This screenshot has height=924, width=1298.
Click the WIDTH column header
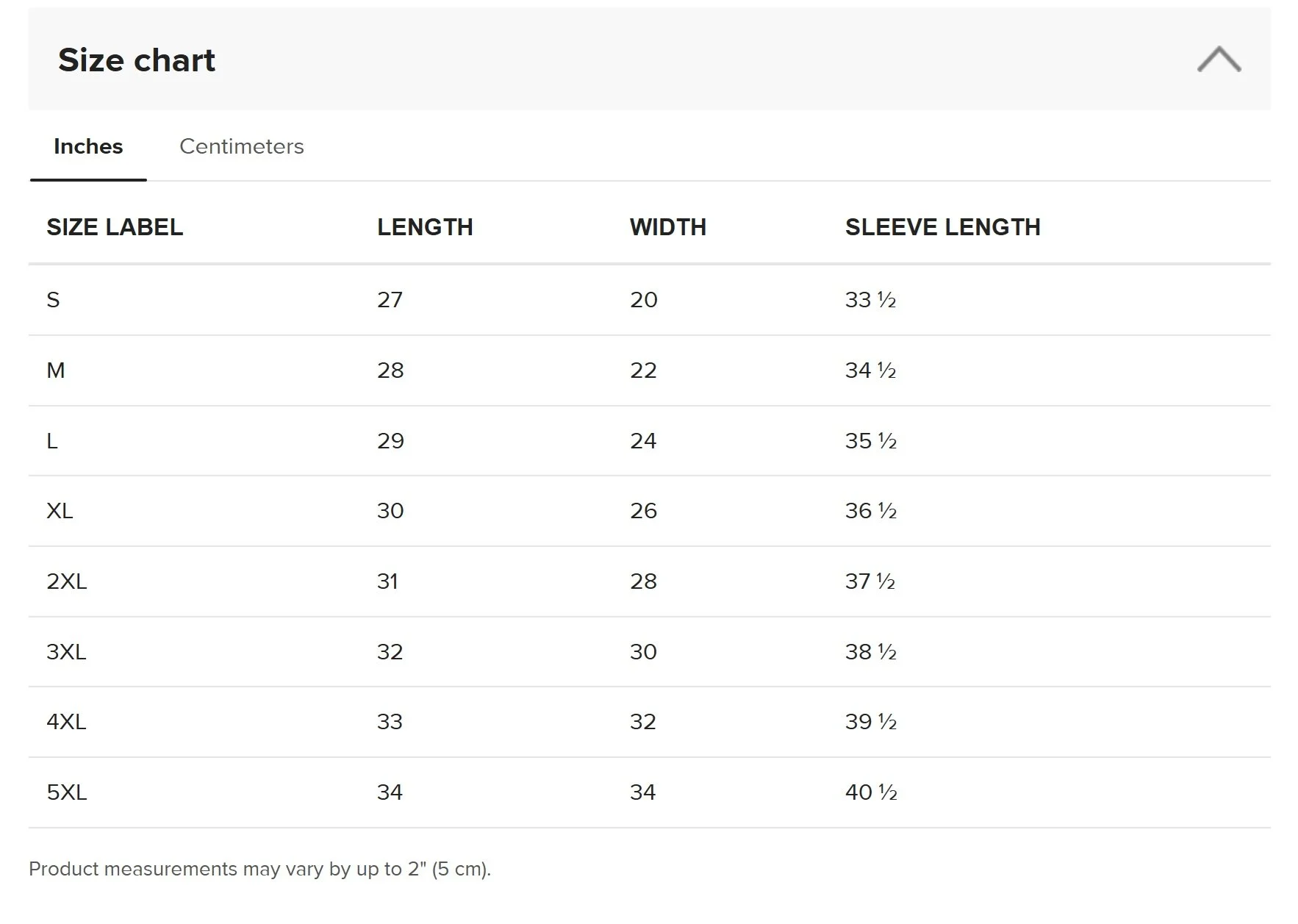(x=667, y=227)
